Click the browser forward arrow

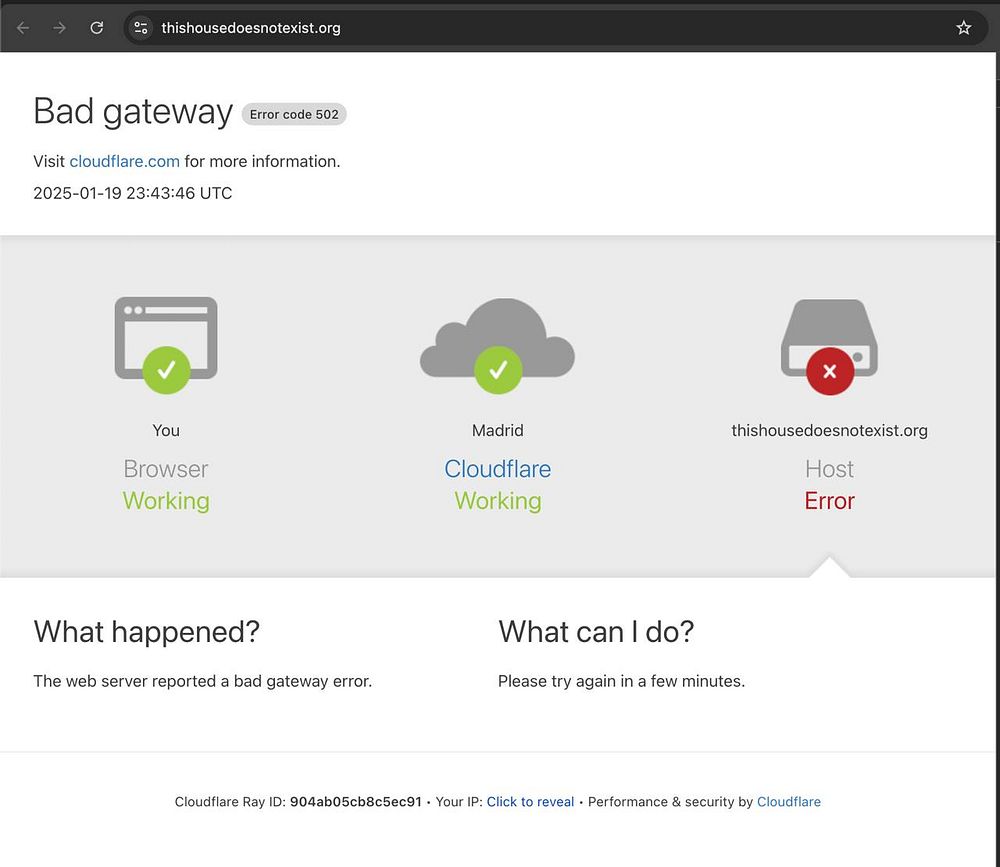pyautogui.click(x=59, y=28)
